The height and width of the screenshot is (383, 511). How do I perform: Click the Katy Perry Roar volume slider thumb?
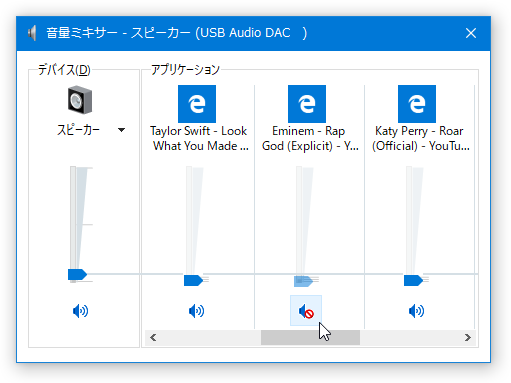(413, 280)
